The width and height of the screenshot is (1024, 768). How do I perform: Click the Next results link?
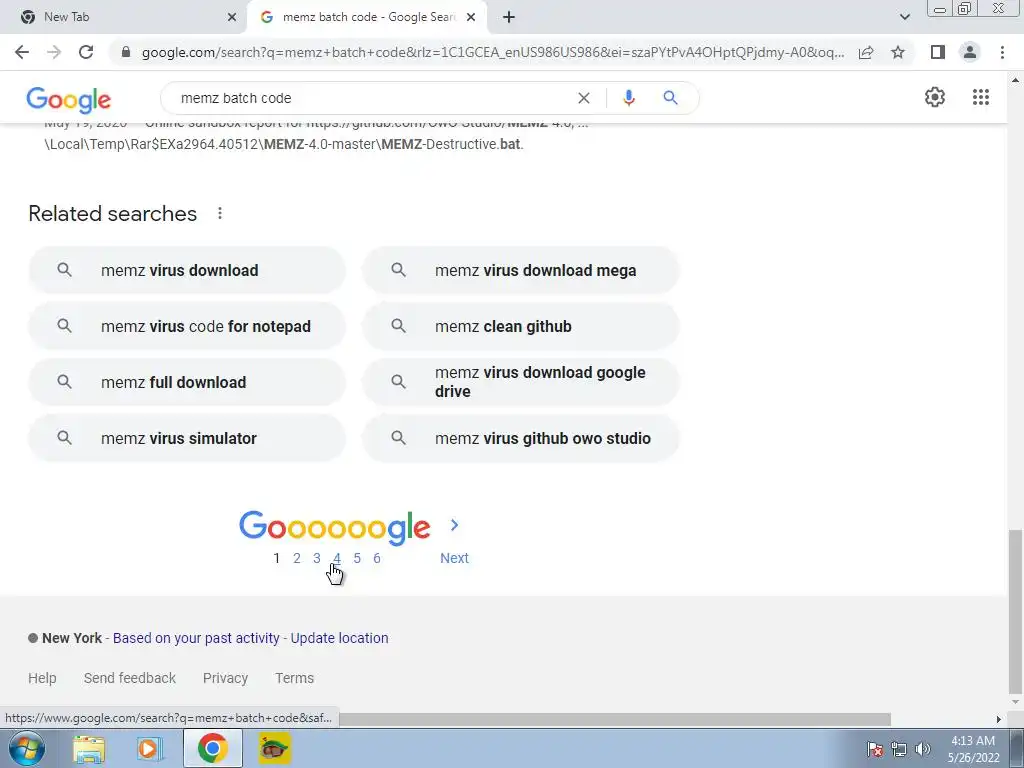[x=455, y=558]
